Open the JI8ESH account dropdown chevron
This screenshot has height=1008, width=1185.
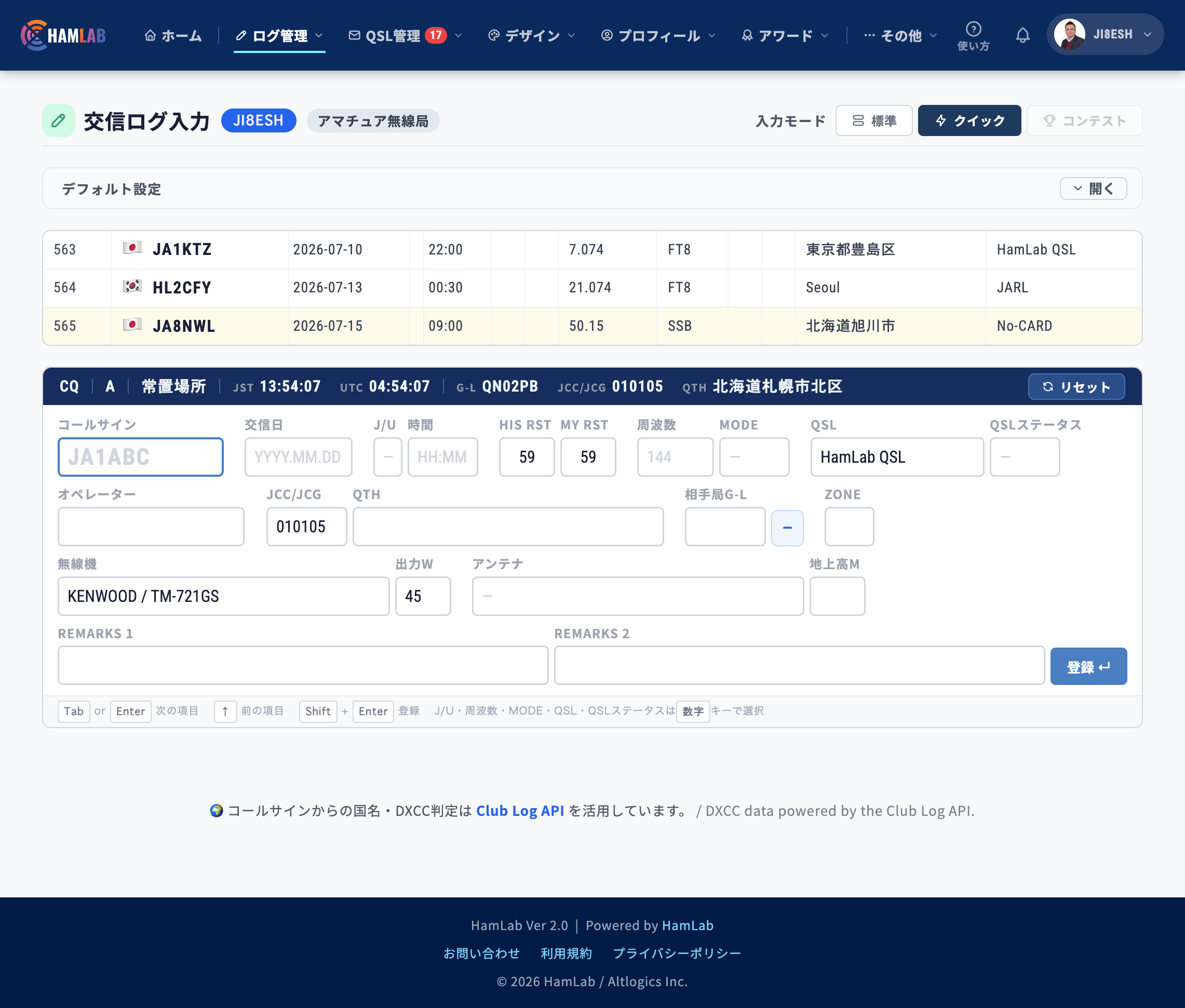1147,34
